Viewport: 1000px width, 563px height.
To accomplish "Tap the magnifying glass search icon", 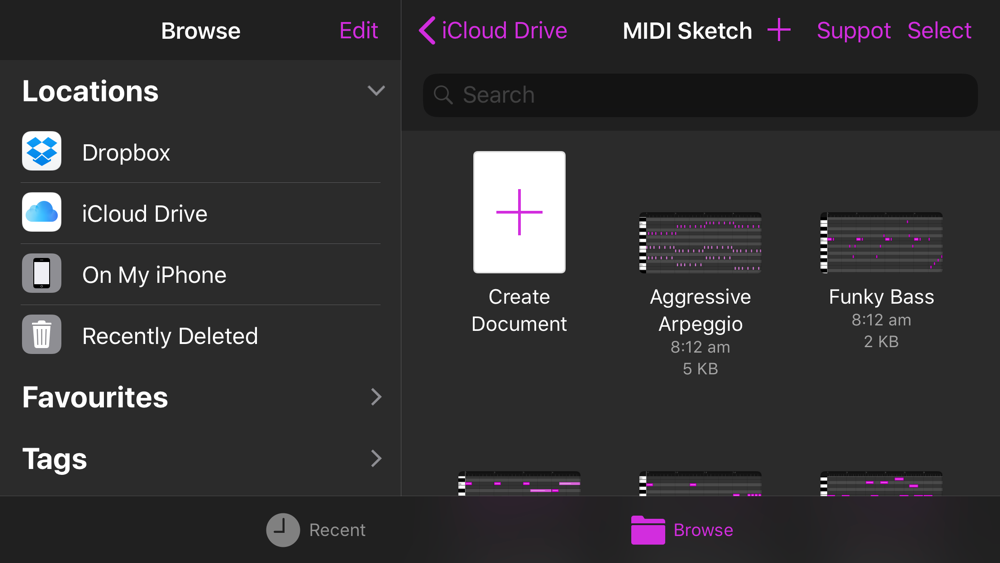I will point(443,95).
